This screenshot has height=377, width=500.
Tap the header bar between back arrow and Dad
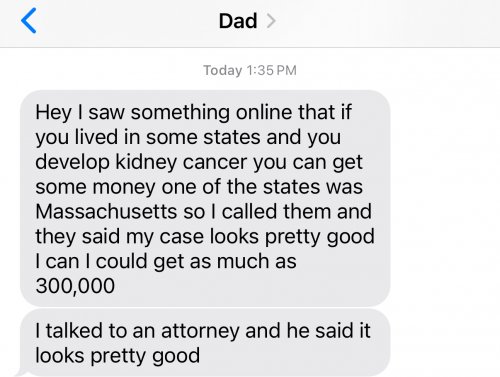tap(128, 23)
